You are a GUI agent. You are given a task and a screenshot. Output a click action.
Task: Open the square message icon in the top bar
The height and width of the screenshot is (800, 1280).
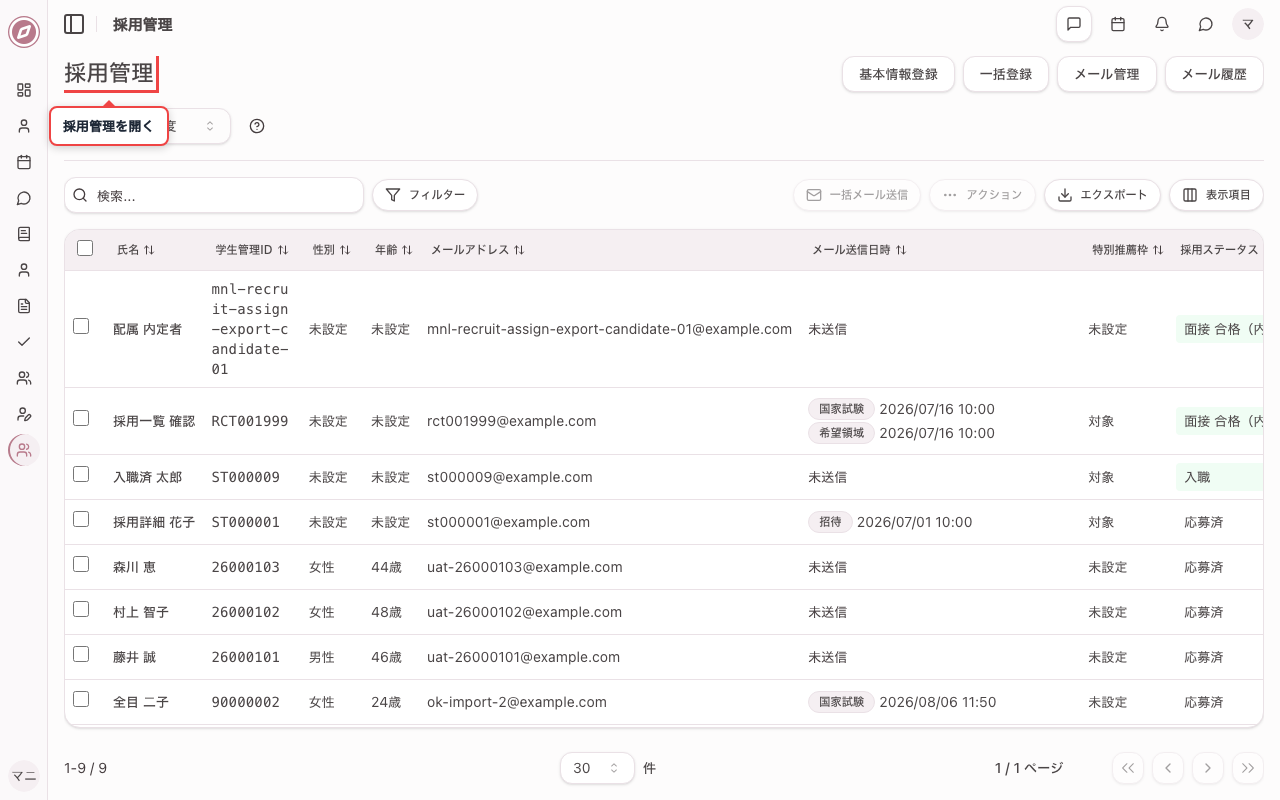[x=1074, y=24]
